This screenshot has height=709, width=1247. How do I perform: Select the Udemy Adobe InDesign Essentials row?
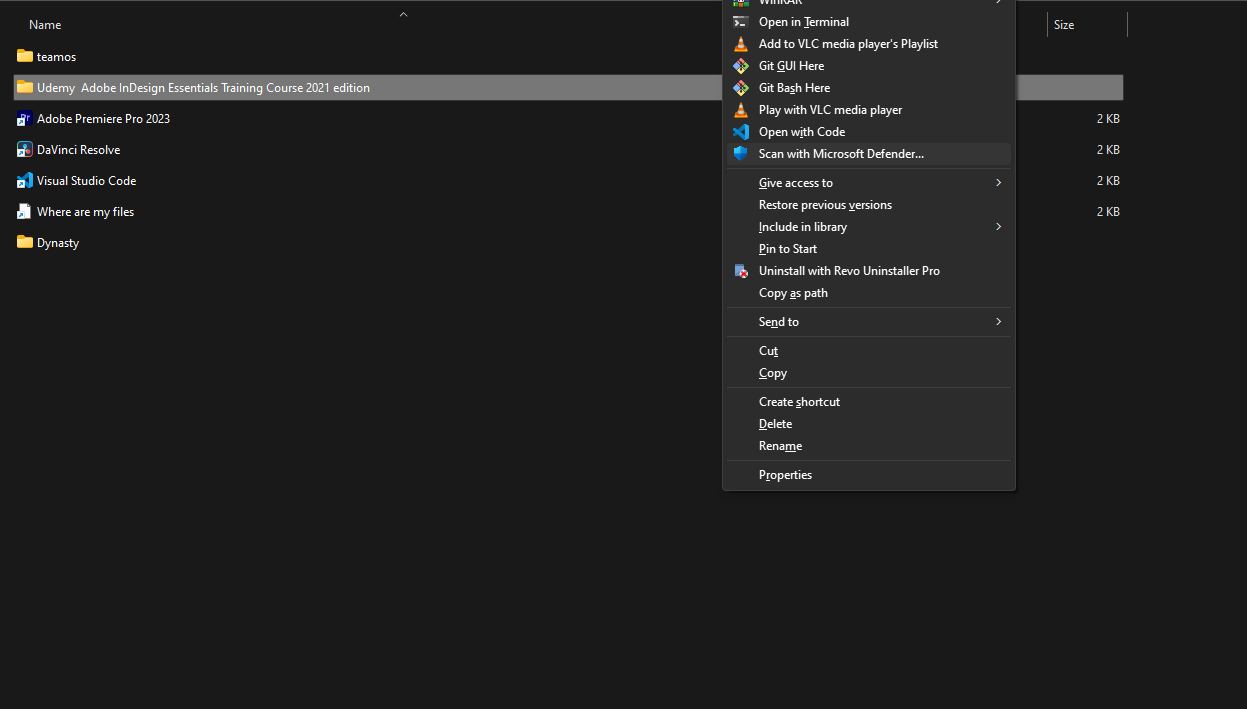(568, 88)
